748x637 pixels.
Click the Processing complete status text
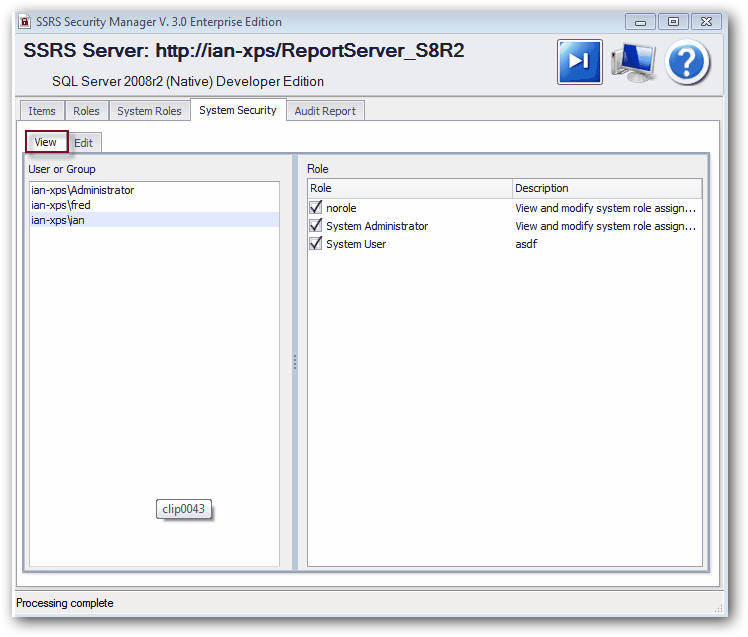click(65, 603)
